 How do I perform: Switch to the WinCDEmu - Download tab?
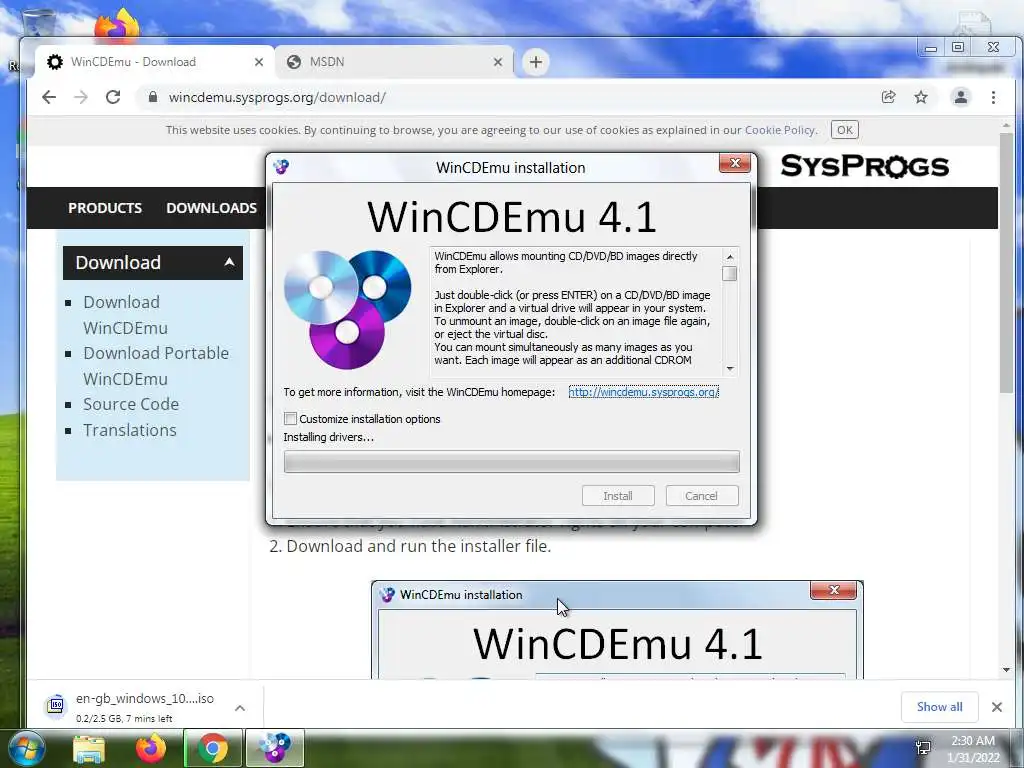coord(154,62)
